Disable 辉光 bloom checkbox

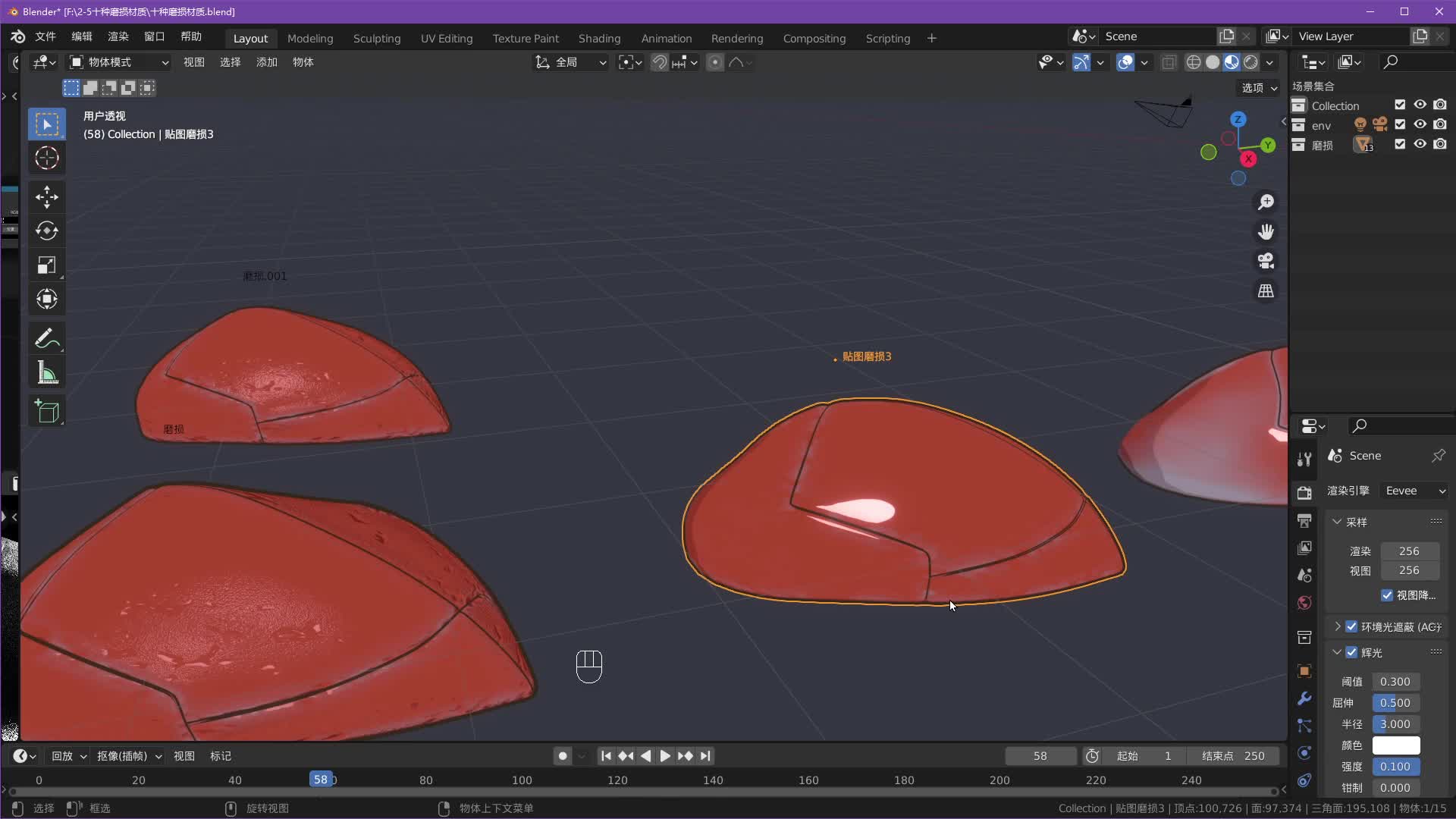point(1351,652)
